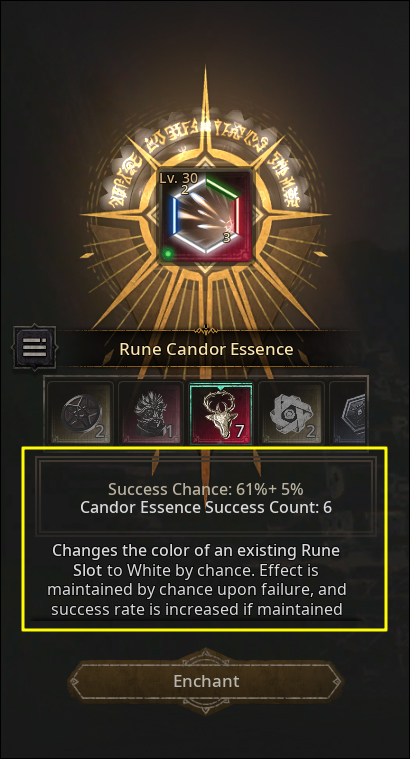Select the pentagram coin essence
The height and width of the screenshot is (759, 410).
[x=80, y=413]
